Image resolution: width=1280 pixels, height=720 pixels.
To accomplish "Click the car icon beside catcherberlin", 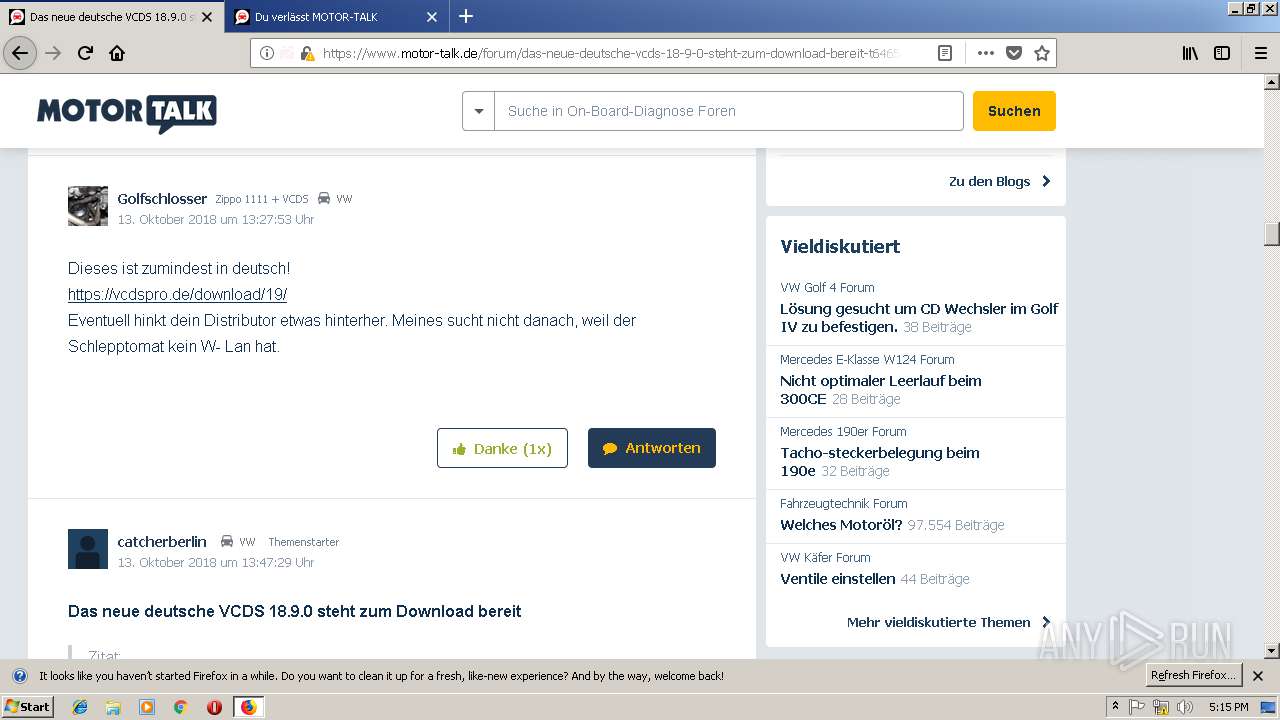I will [x=227, y=541].
